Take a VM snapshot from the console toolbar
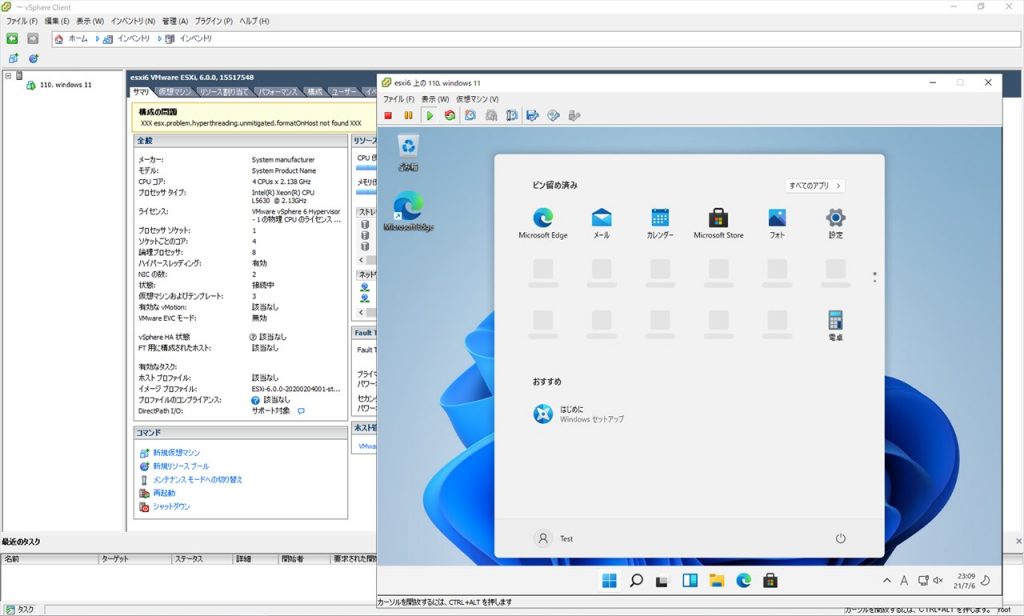The image size is (1024, 616). pos(470,116)
